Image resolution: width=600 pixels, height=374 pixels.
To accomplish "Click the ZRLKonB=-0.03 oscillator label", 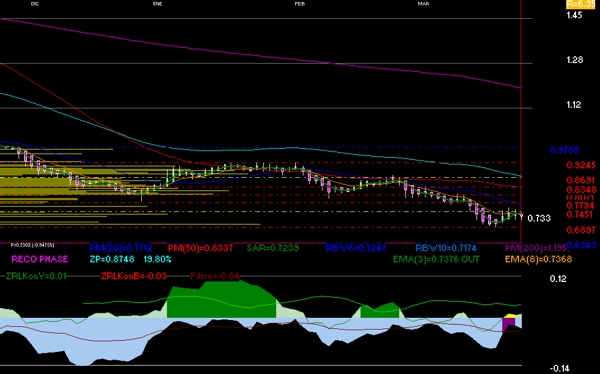I will point(134,276).
